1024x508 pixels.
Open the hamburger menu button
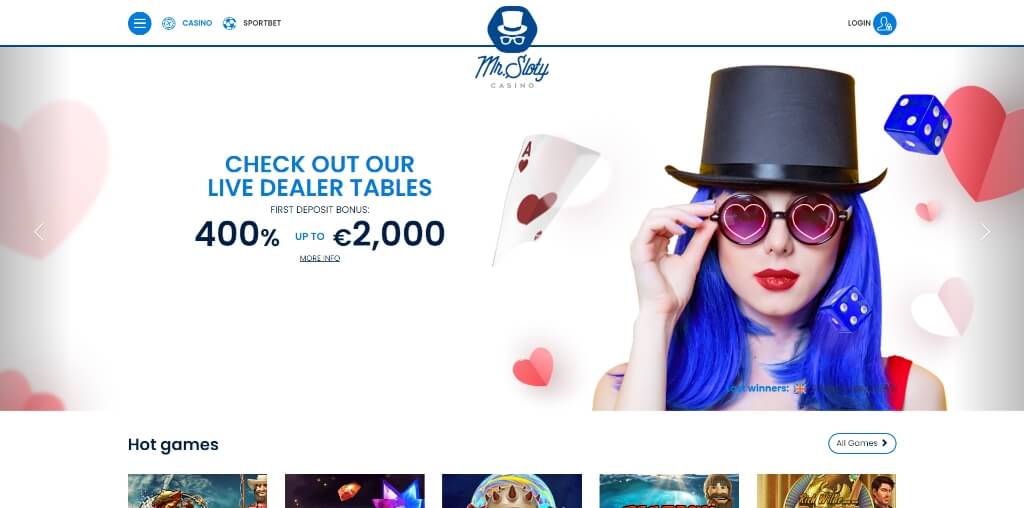140,24
